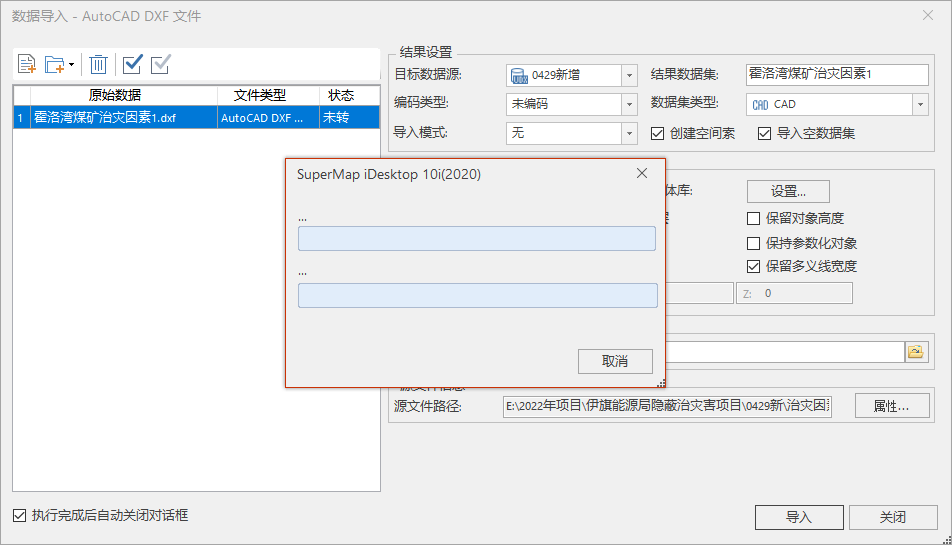Open the 数据集类型 CAD dropdown
Image resolution: width=952 pixels, height=545 pixels.
point(920,104)
